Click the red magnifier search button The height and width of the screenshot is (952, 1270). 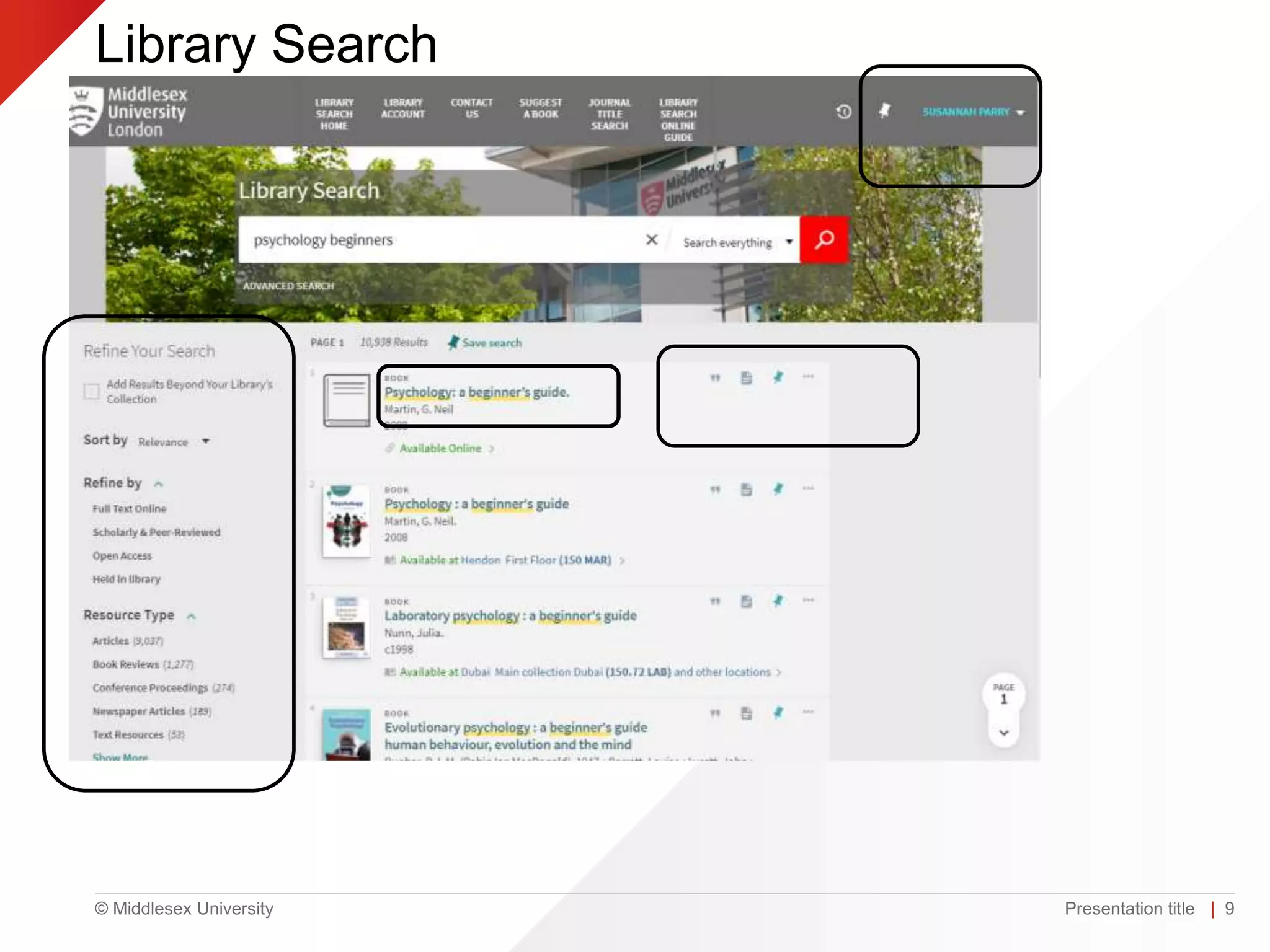[824, 239]
